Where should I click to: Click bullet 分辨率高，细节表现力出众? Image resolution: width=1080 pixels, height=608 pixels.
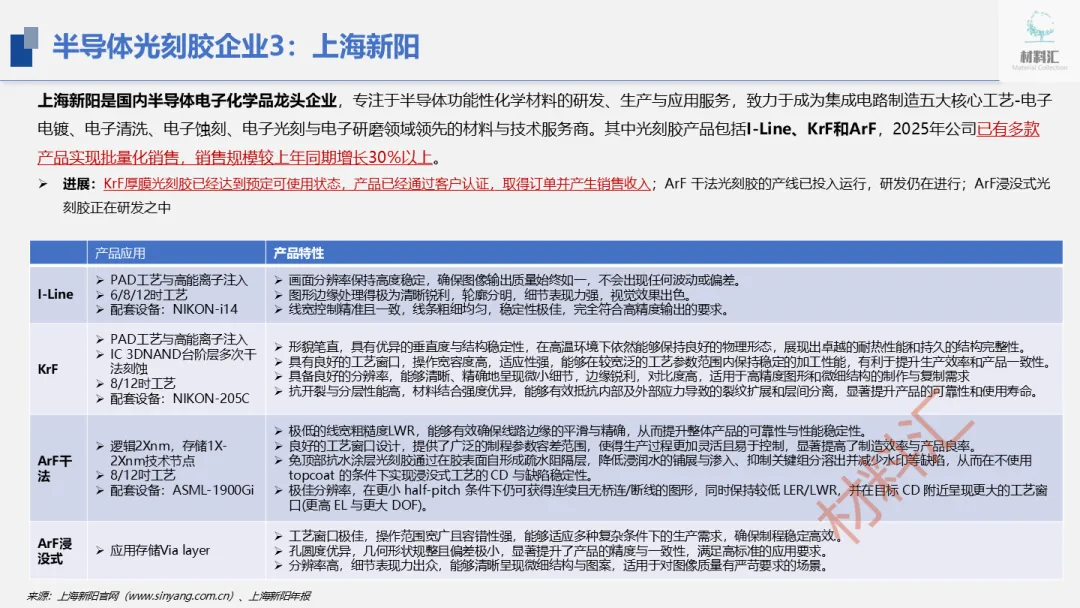558,565
